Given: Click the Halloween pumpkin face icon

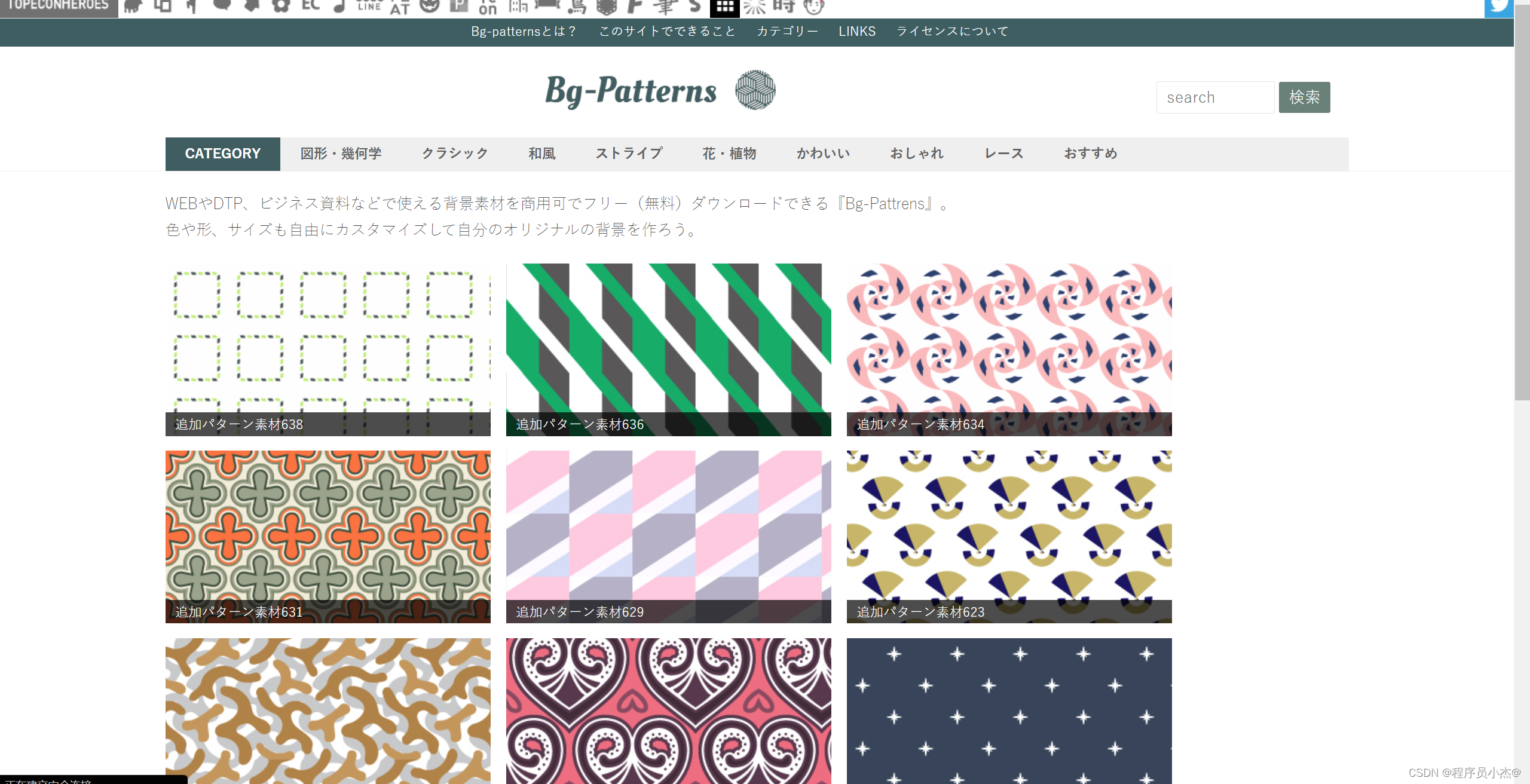Looking at the screenshot, I should (429, 6).
